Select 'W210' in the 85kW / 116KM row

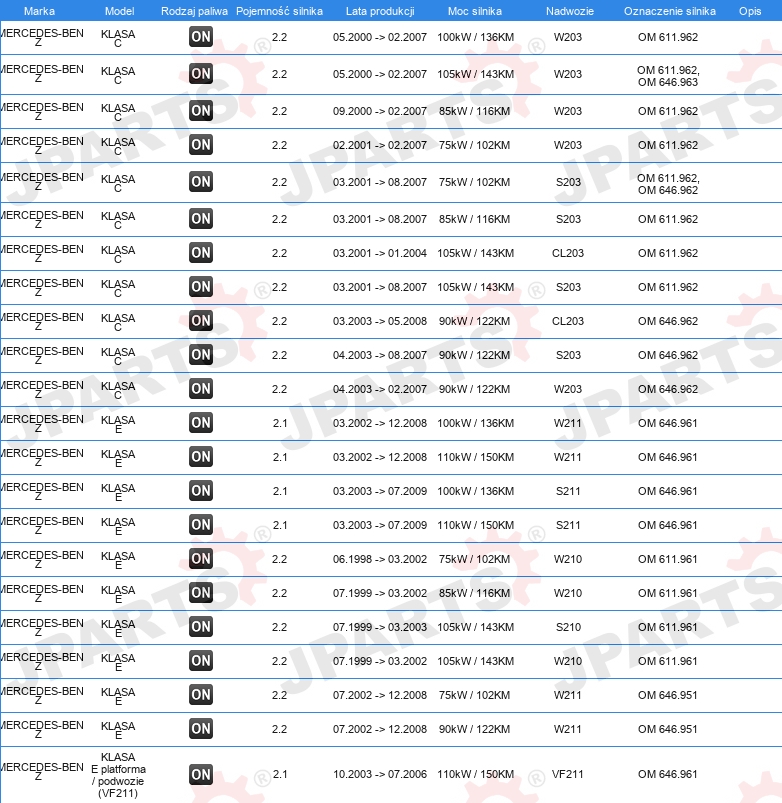click(x=568, y=593)
